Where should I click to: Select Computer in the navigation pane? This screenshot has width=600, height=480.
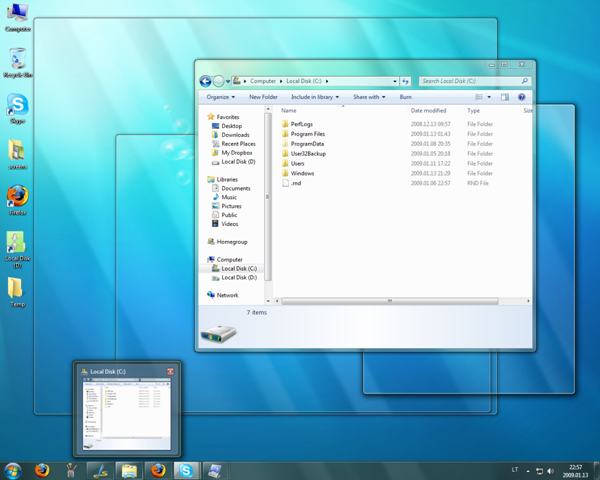pos(225,260)
